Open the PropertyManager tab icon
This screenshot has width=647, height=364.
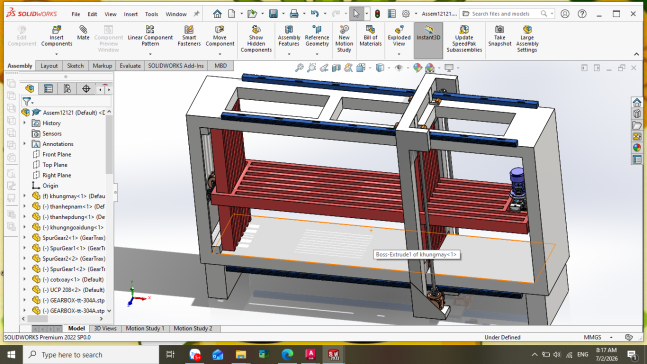click(x=48, y=88)
